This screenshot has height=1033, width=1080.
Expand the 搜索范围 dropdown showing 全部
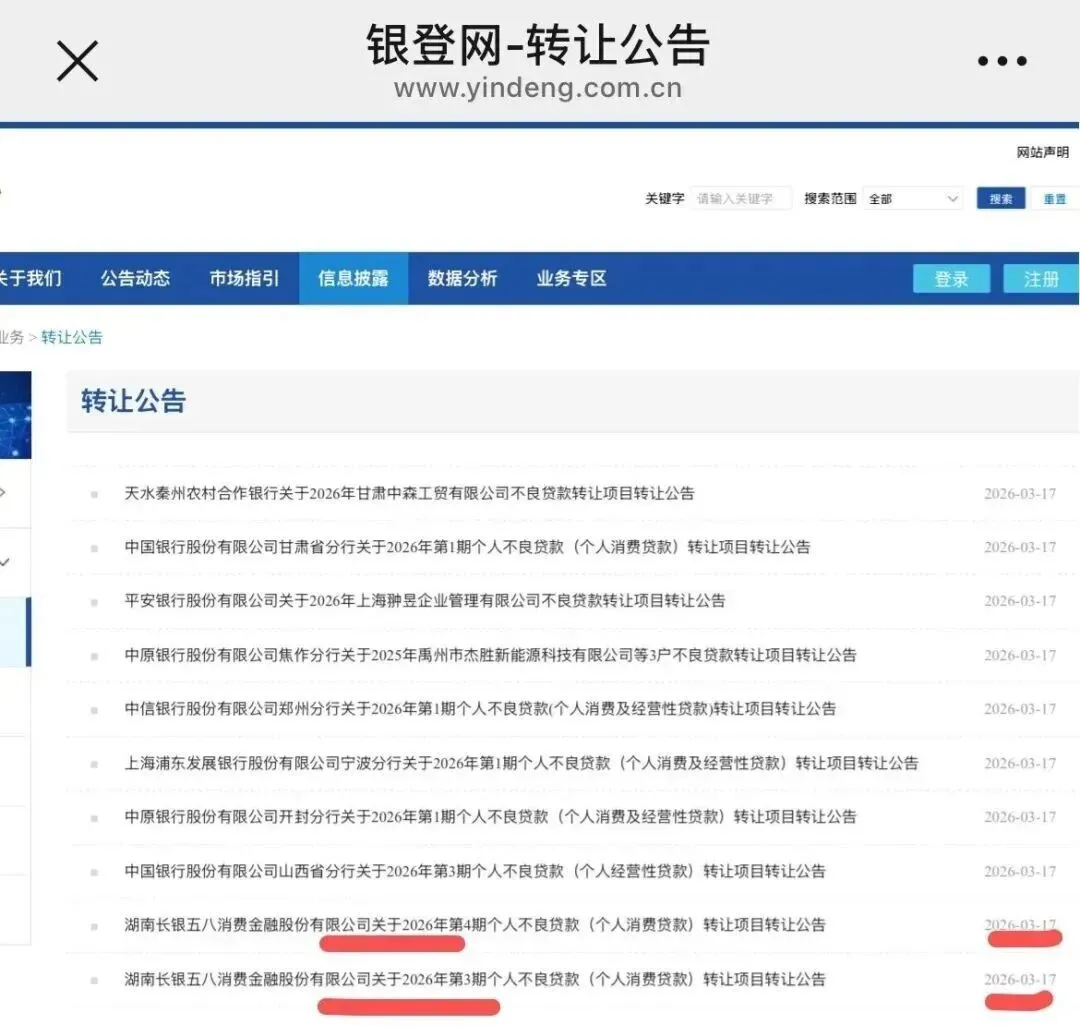tap(913, 198)
